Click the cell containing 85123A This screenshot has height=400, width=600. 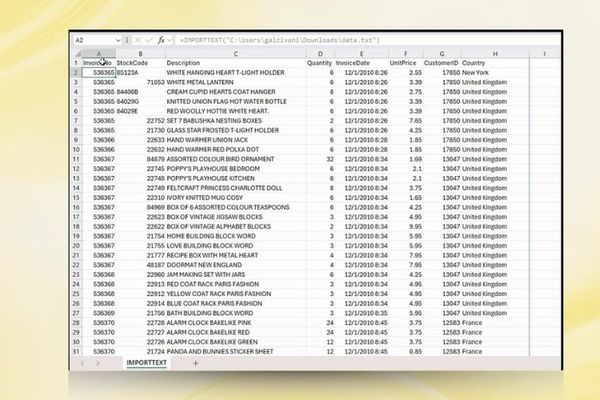point(140,72)
